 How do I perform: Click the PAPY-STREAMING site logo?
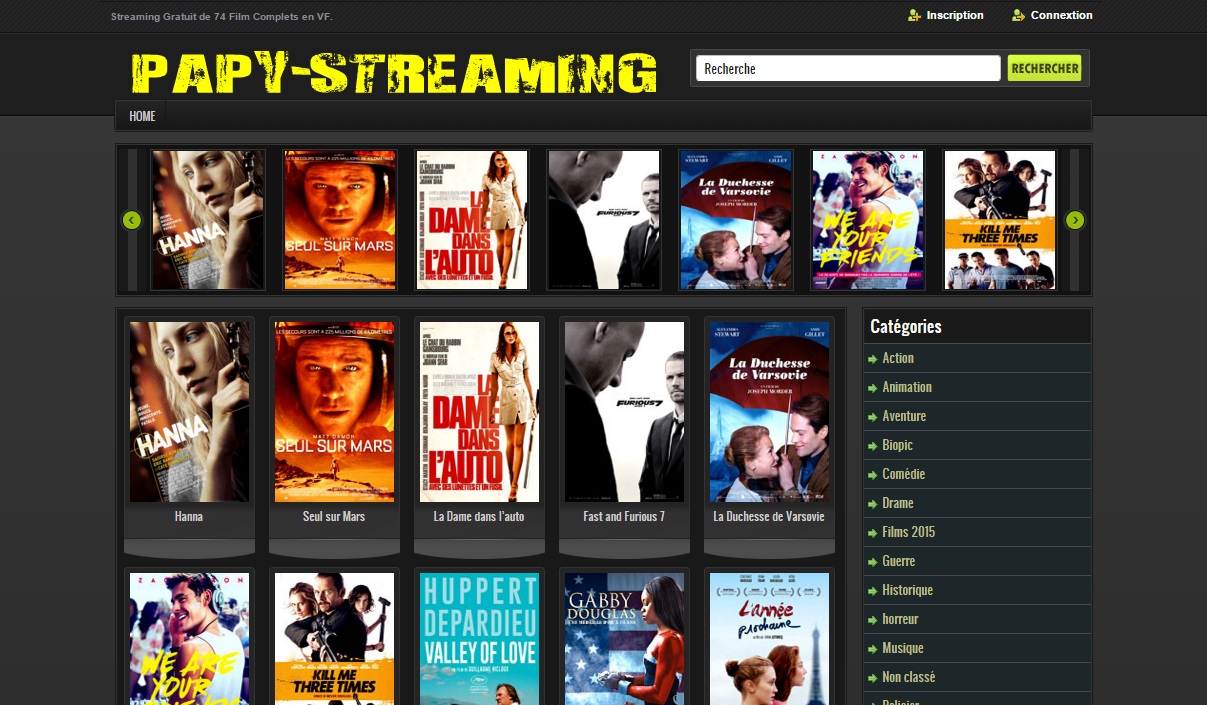point(394,72)
